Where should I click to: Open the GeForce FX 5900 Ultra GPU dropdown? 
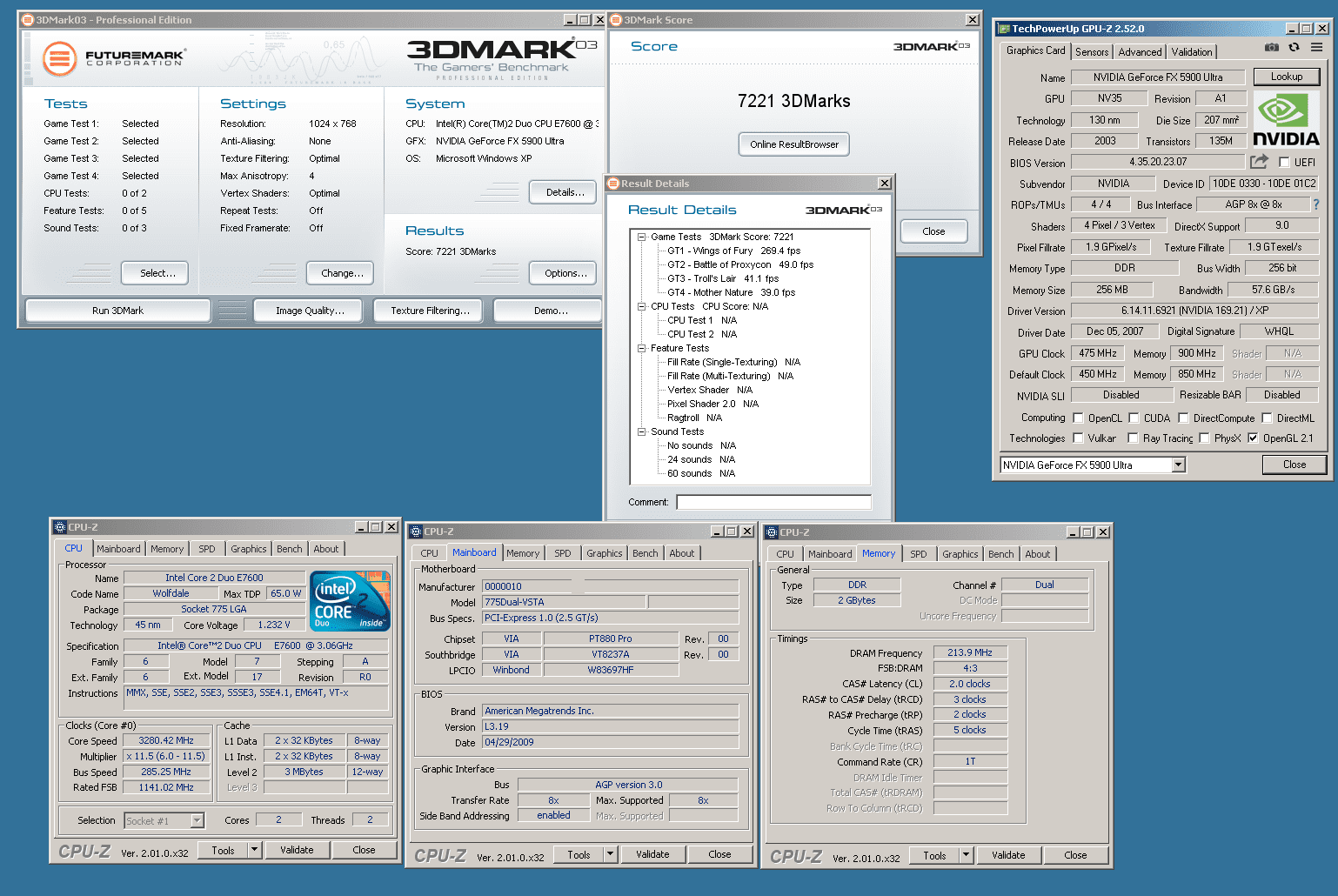(x=1178, y=465)
